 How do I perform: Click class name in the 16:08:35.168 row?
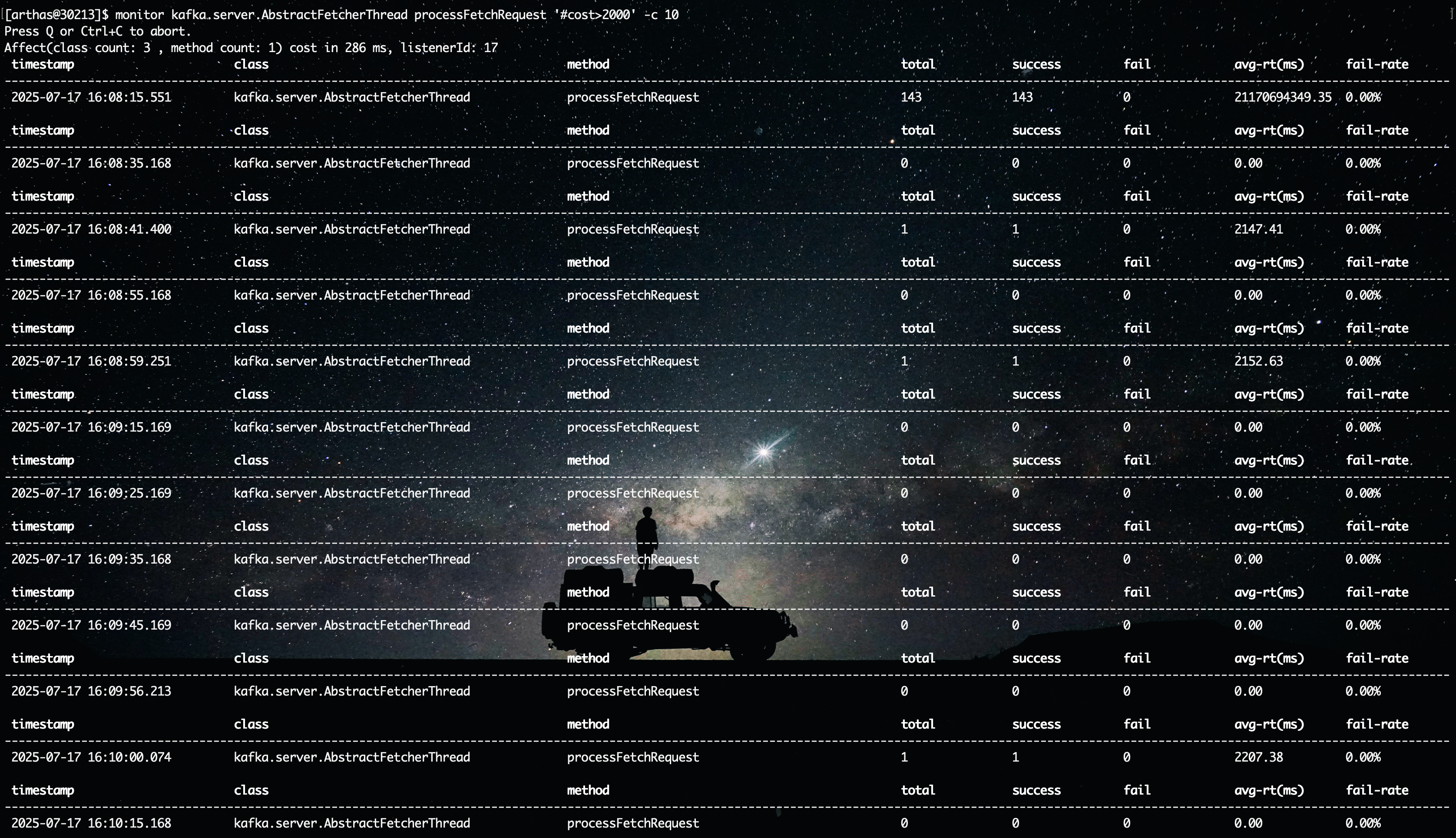[352, 163]
